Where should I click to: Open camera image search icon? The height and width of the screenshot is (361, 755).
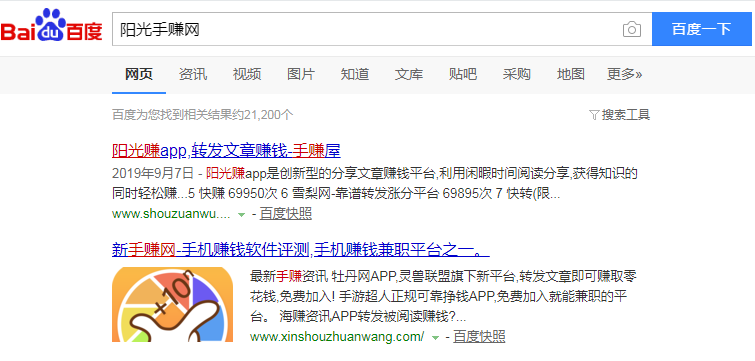click(x=632, y=29)
